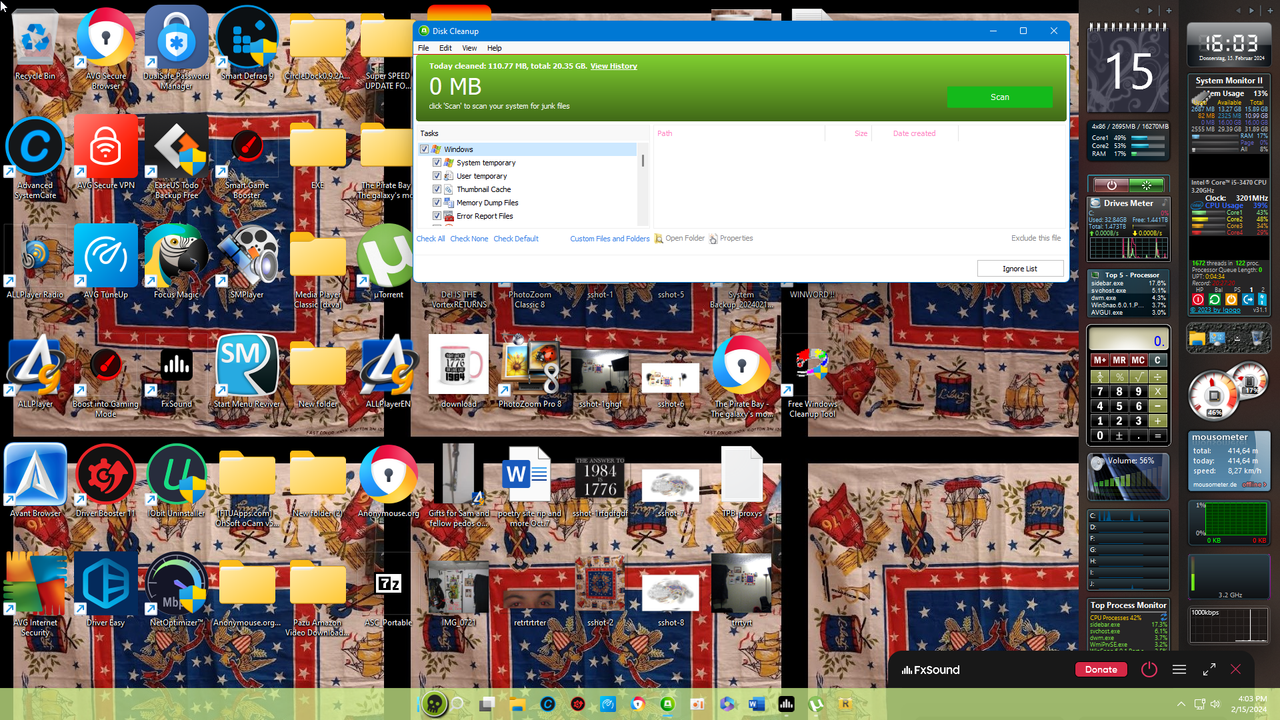The height and width of the screenshot is (720, 1280).
Task: Select the IObit Uninstaller desktop icon
Action: (x=176, y=481)
